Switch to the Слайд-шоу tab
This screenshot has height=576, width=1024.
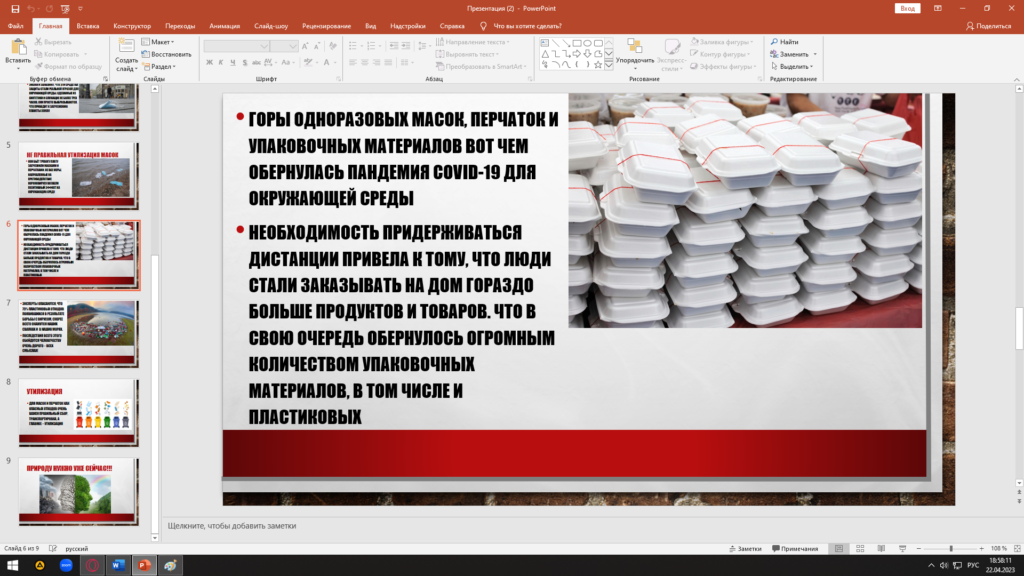tap(271, 26)
